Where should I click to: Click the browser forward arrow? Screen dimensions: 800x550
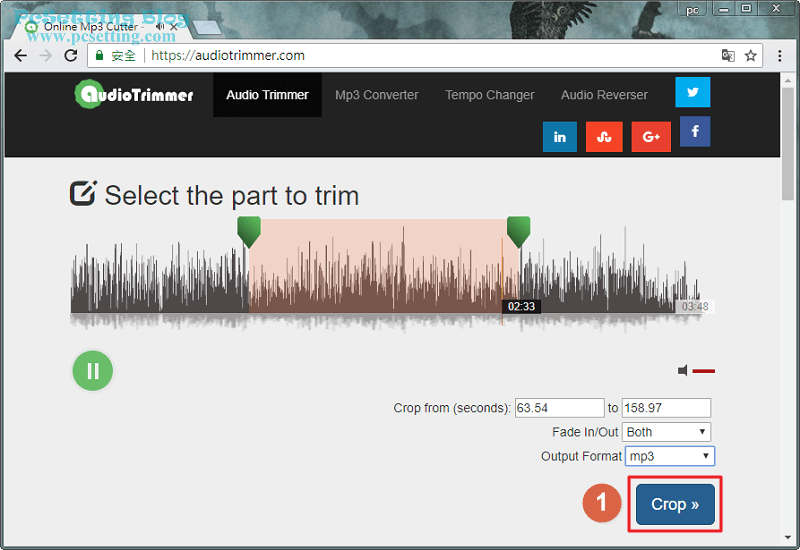point(45,55)
